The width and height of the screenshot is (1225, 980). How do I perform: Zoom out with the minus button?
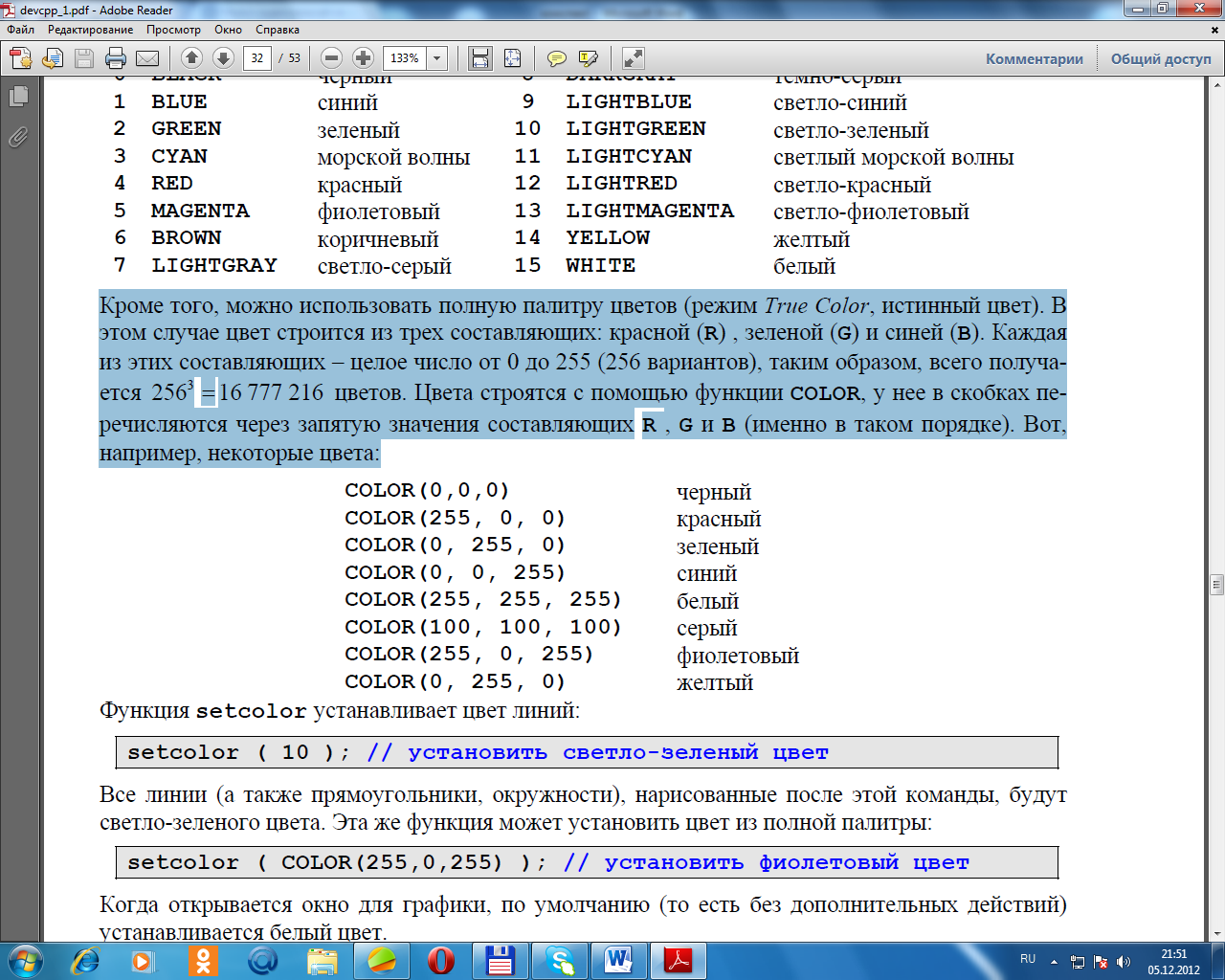[x=331, y=58]
